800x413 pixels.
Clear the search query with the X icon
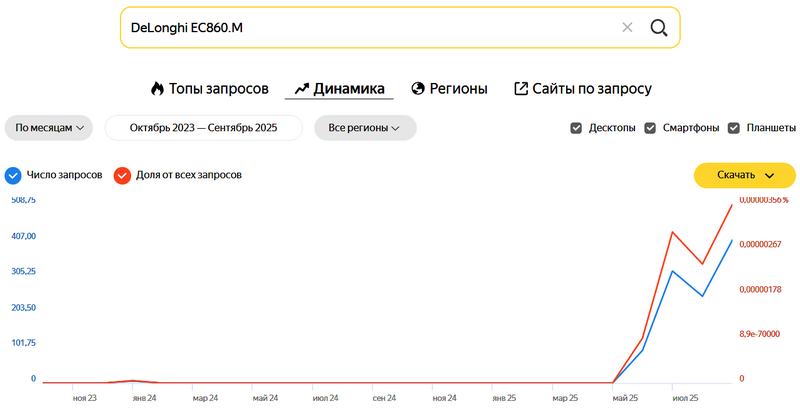(627, 28)
